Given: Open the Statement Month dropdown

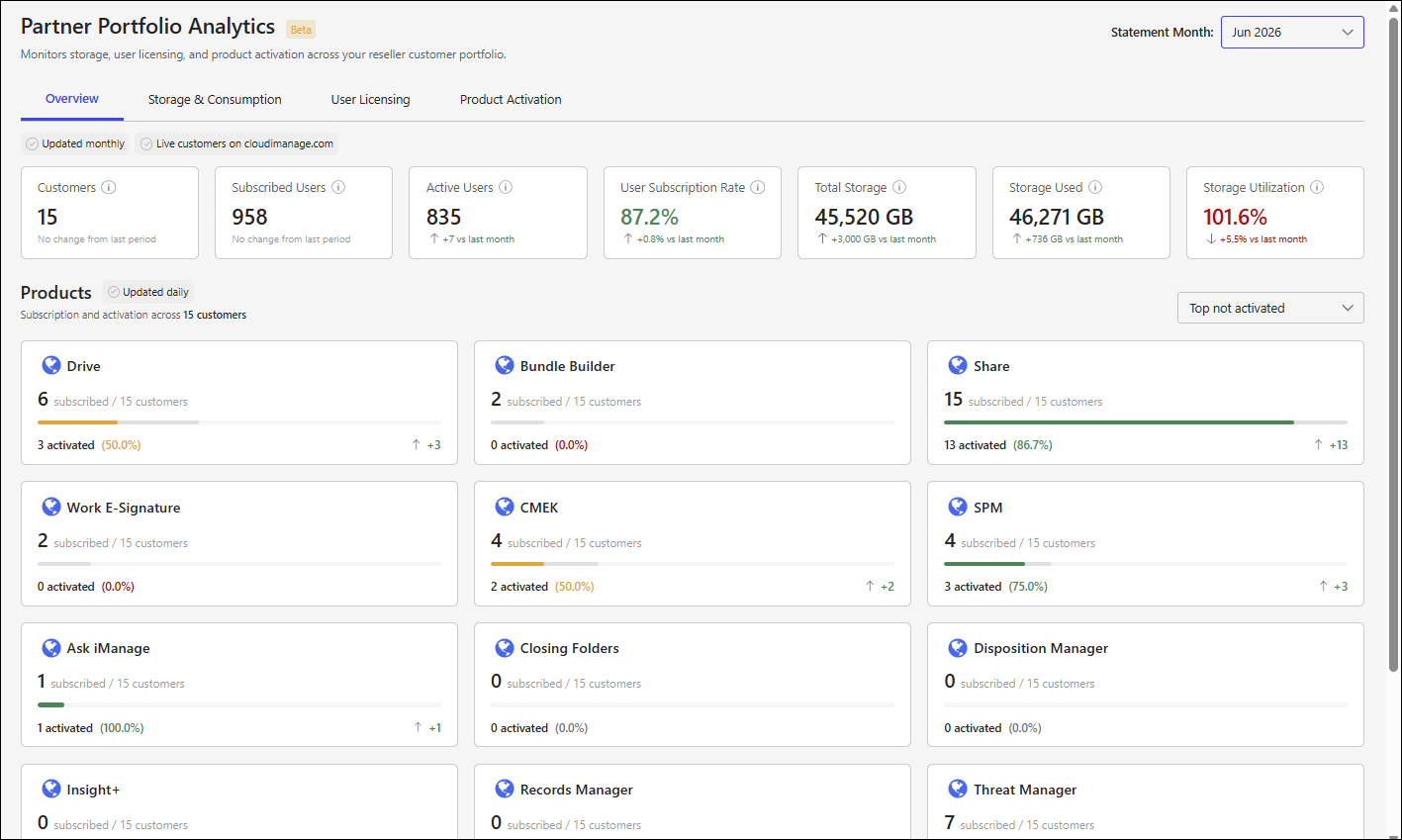Looking at the screenshot, I should (1292, 32).
